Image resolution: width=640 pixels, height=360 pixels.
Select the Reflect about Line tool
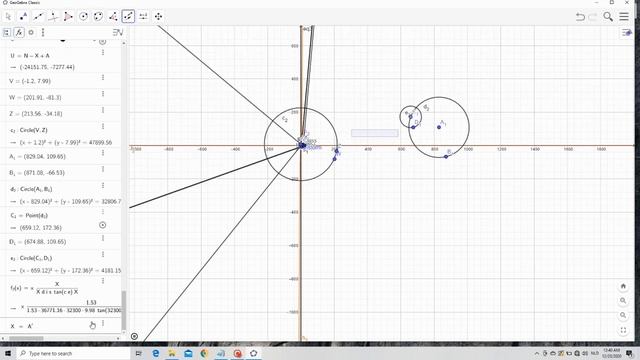pyautogui.click(x=128, y=17)
